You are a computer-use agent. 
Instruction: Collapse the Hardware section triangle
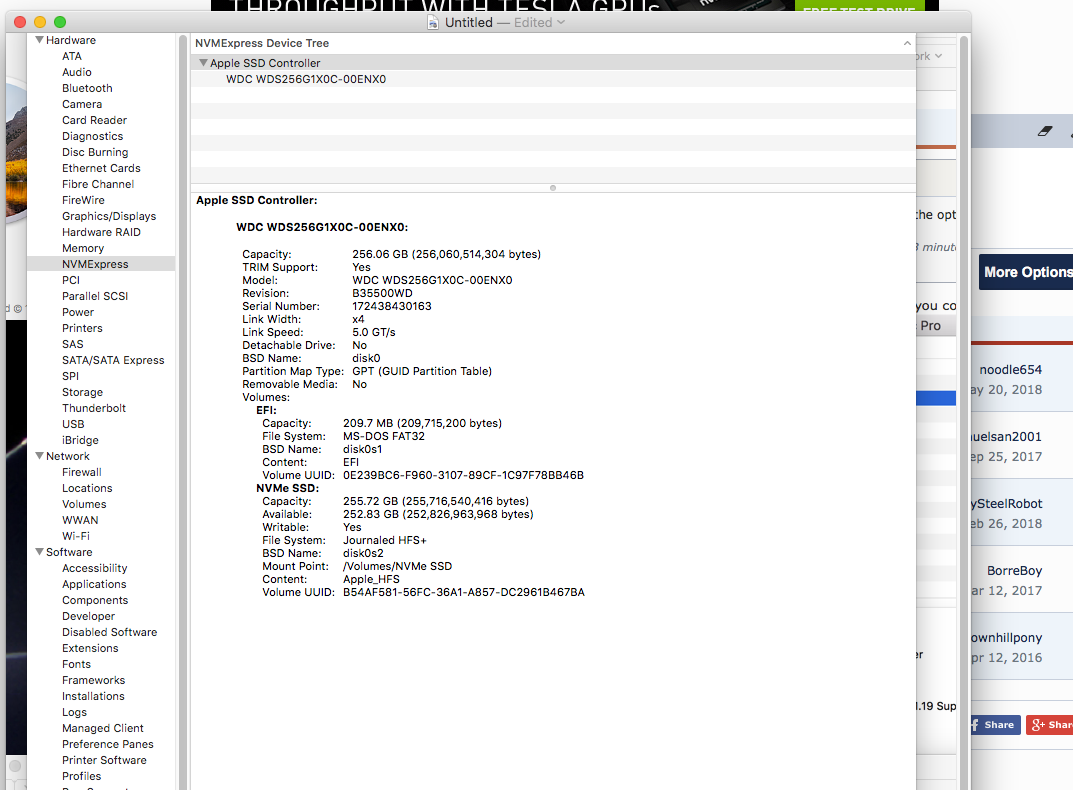(x=39, y=40)
